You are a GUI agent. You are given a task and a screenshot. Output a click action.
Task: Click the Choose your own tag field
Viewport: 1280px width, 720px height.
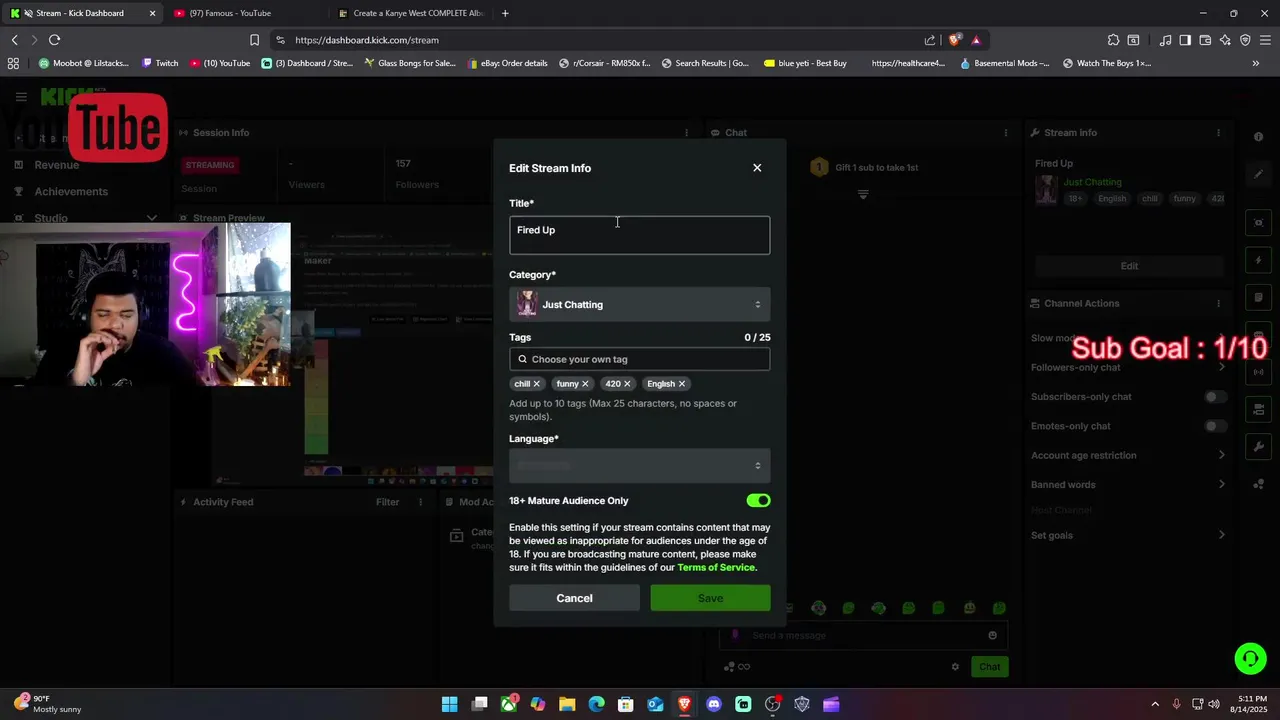point(639,359)
